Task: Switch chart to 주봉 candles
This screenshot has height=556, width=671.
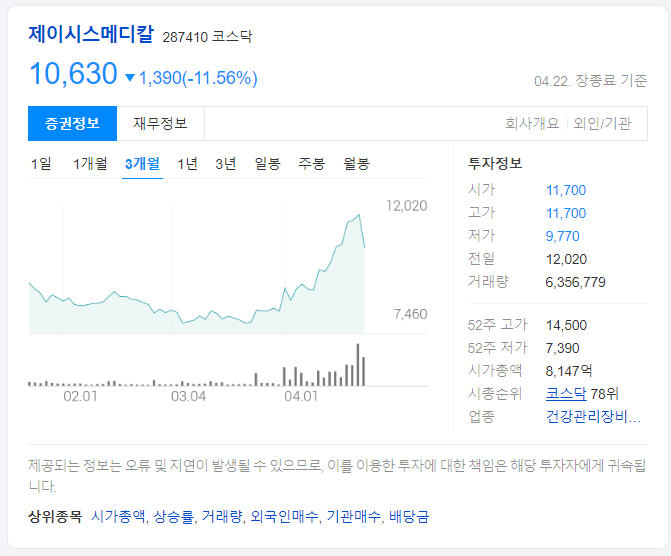Action: click(312, 164)
